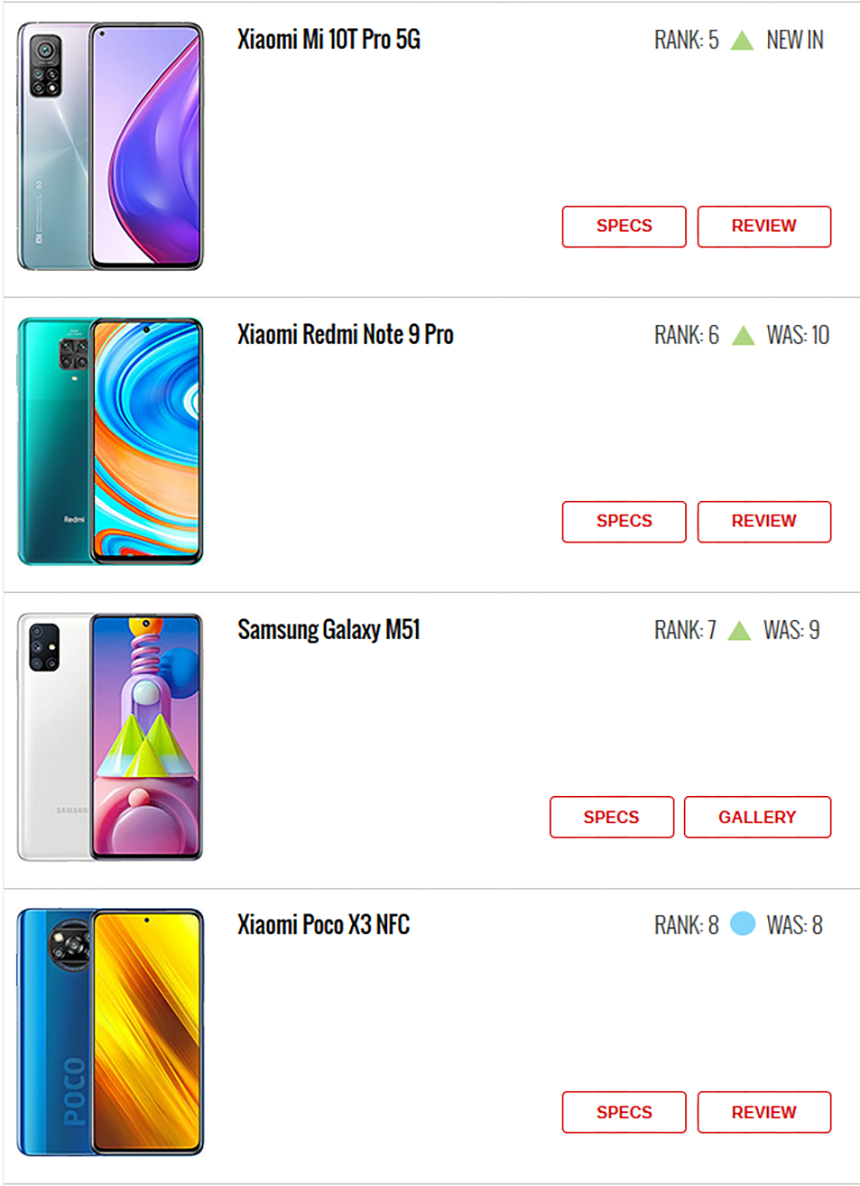The width and height of the screenshot is (860, 1186).
Task: Click the Xiaomi Mi 10T Pro 5G title
Action: (329, 39)
